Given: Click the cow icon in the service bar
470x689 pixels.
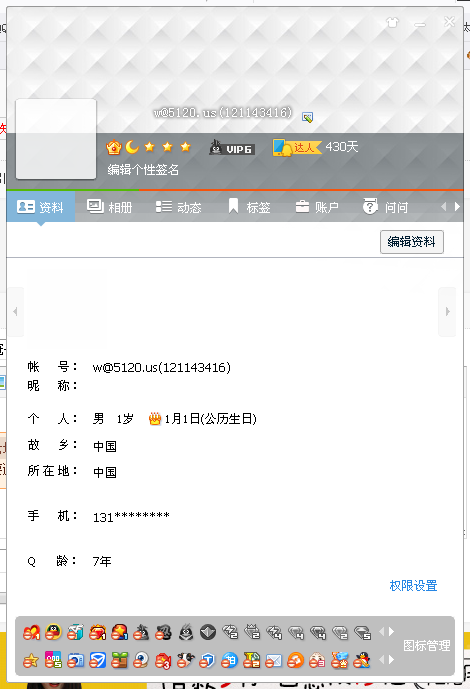Looking at the screenshot, I should click(185, 660).
